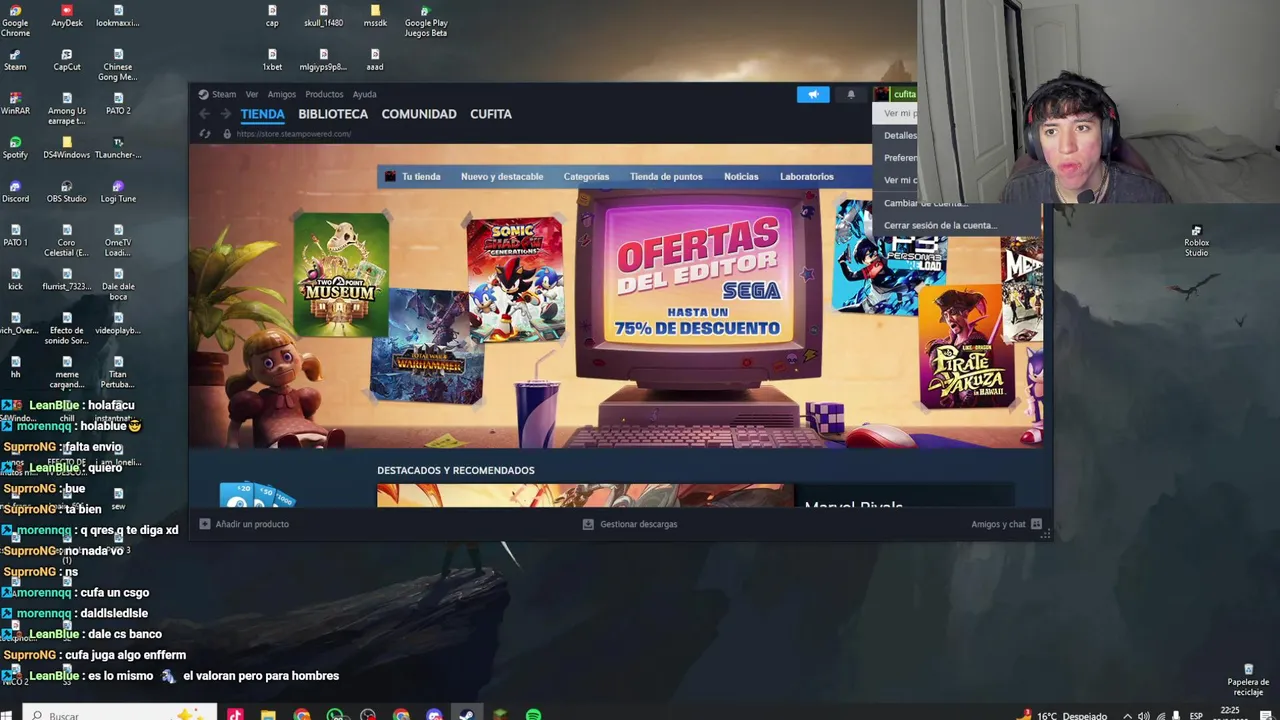Expand Nuevo y destacable menu
This screenshot has height=720, width=1280.
(x=502, y=177)
